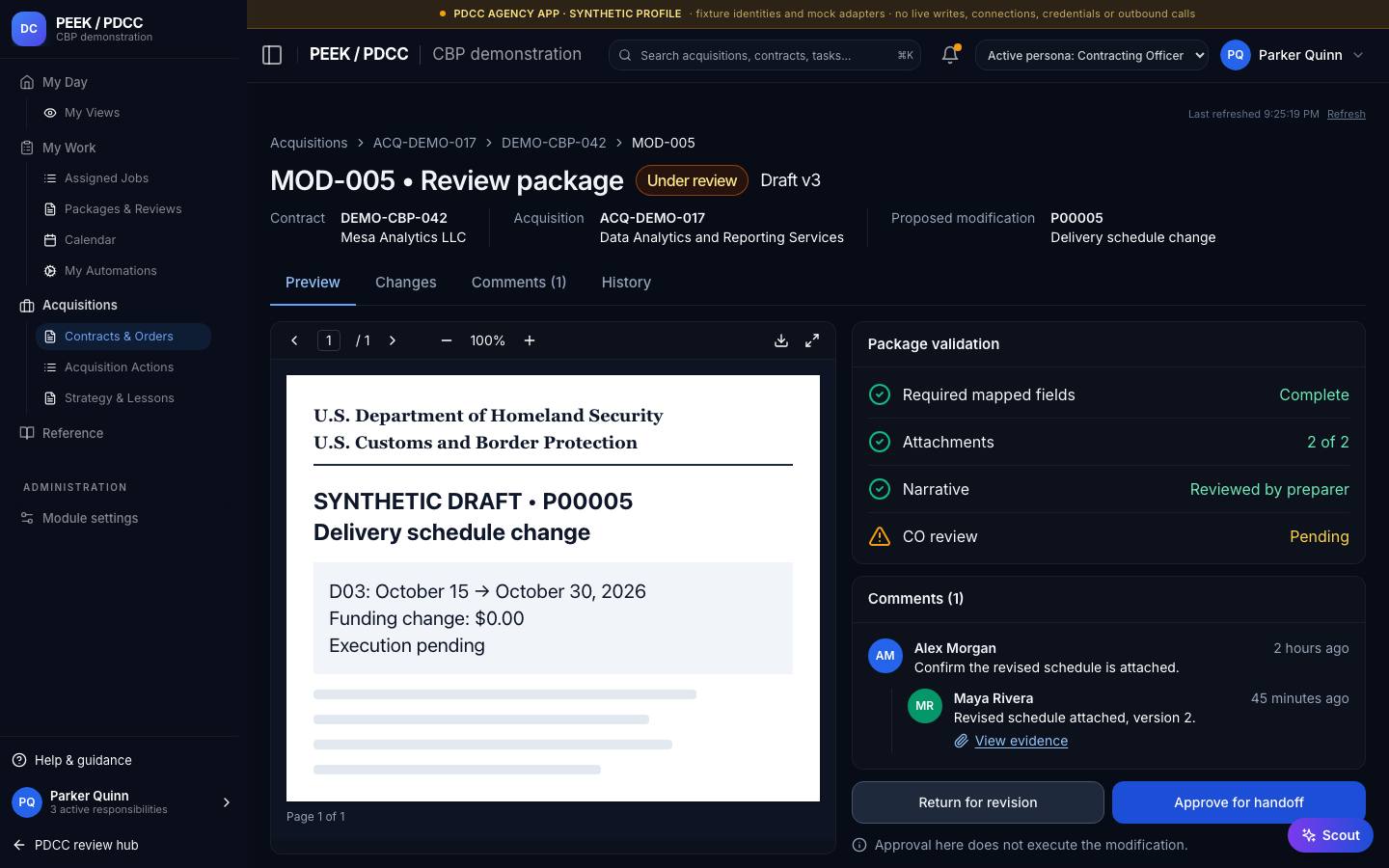Click Return for revision
This screenshot has height=868, width=1389.
click(x=978, y=802)
